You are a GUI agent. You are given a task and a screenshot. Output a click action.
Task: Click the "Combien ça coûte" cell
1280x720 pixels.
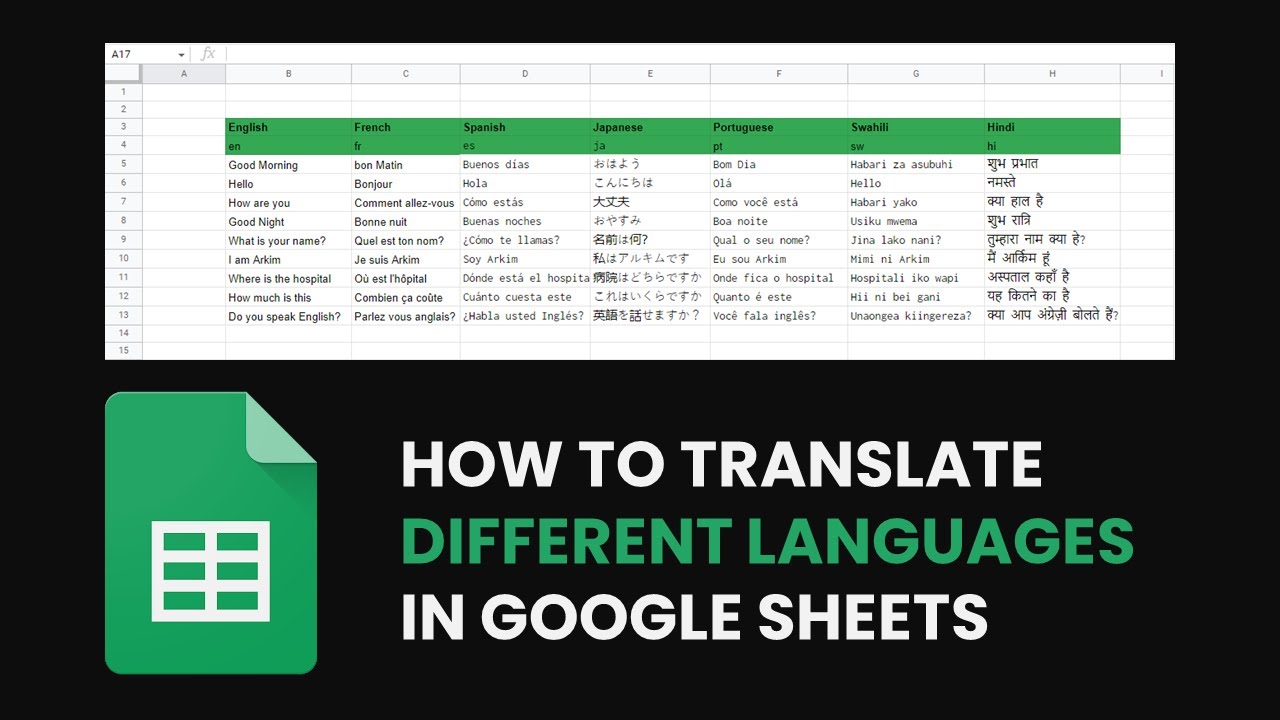point(406,298)
